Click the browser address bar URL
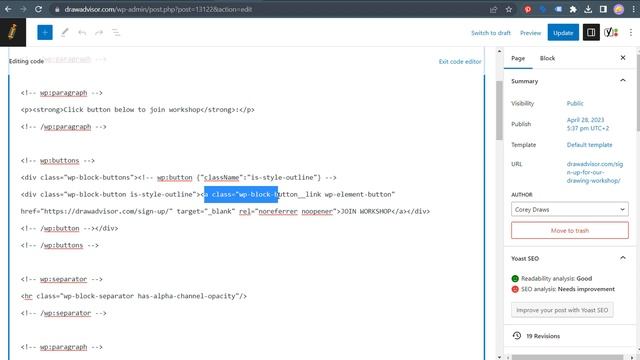 [x=158, y=9]
